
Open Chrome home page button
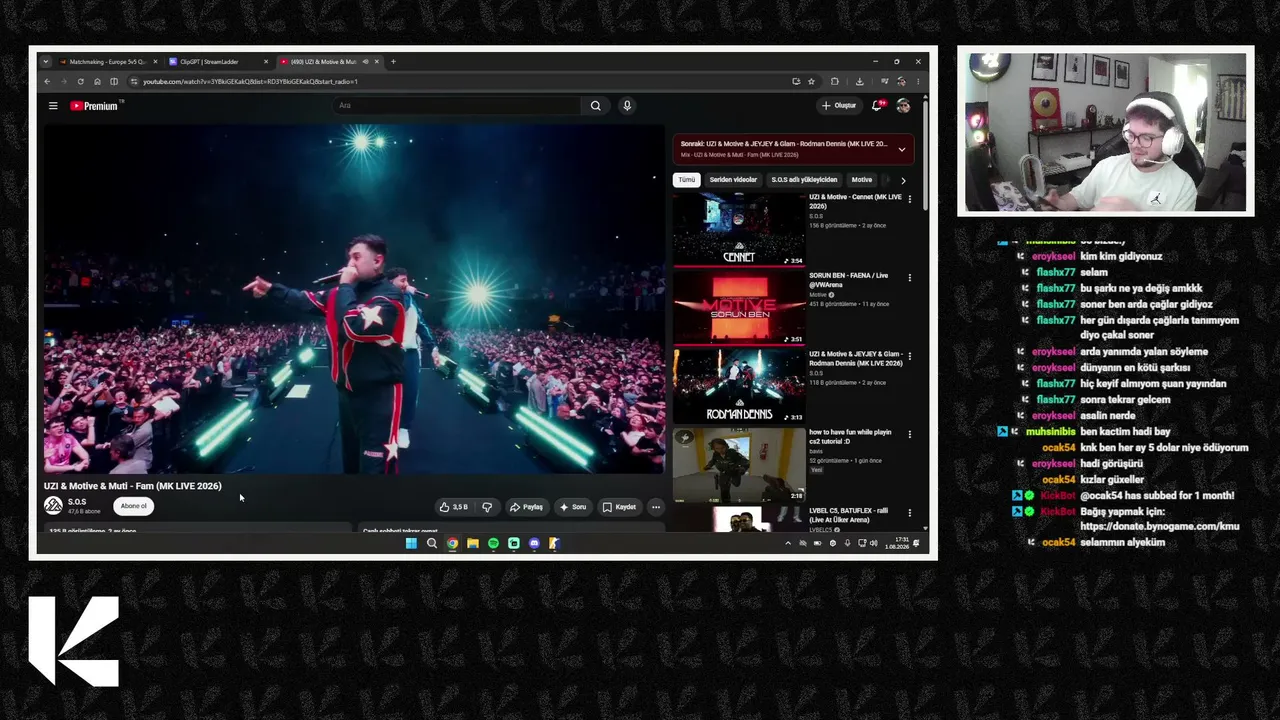coord(97,81)
